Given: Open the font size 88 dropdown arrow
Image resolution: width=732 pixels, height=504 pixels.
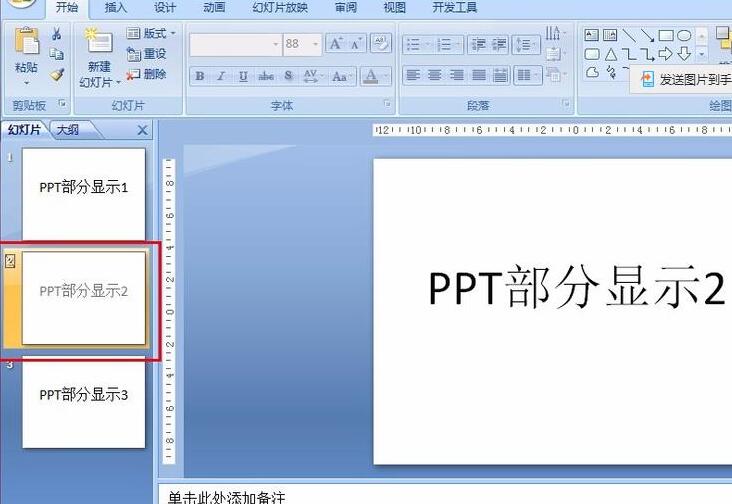Looking at the screenshot, I should pyautogui.click(x=316, y=44).
